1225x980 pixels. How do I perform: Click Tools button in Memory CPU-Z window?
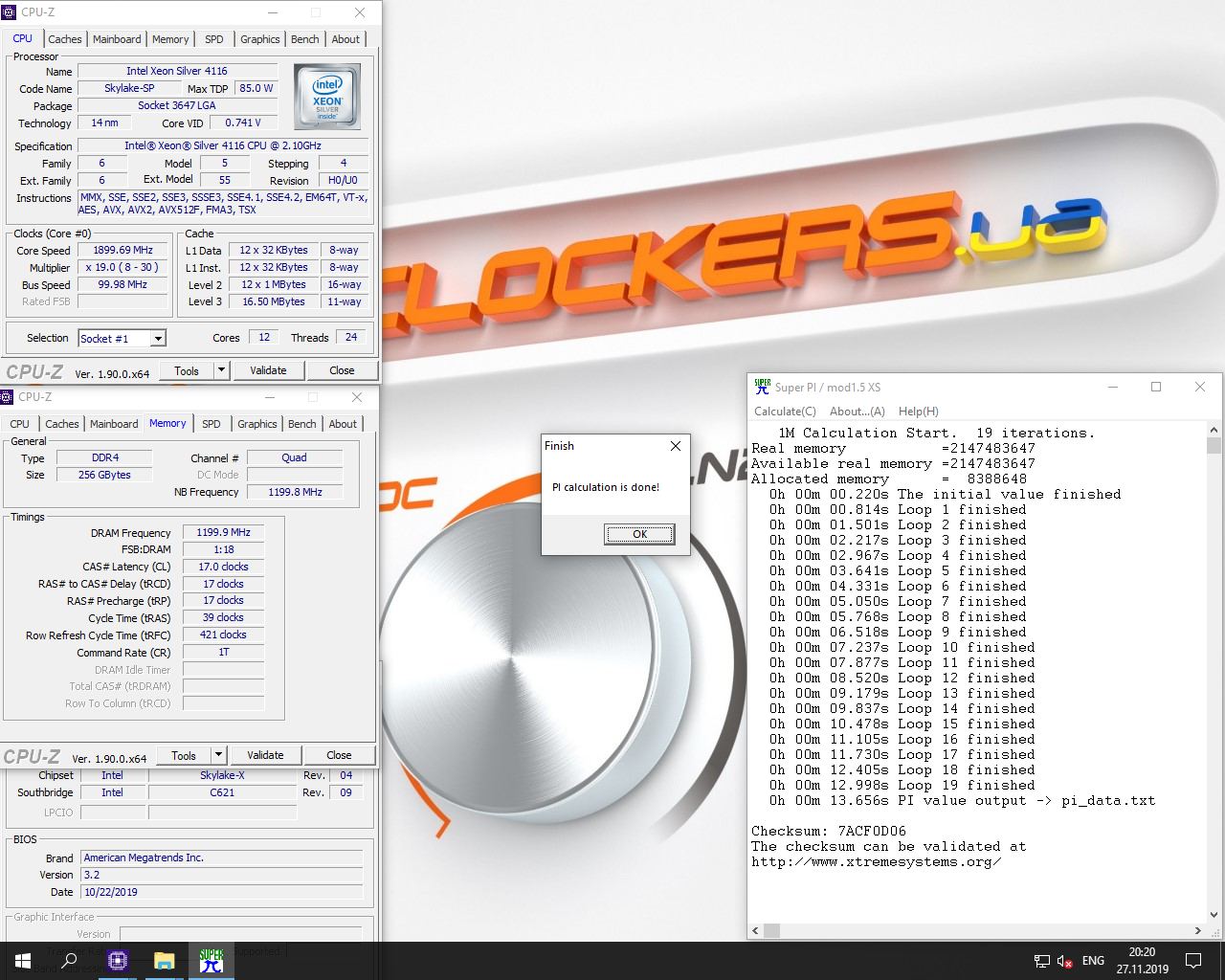[184, 755]
